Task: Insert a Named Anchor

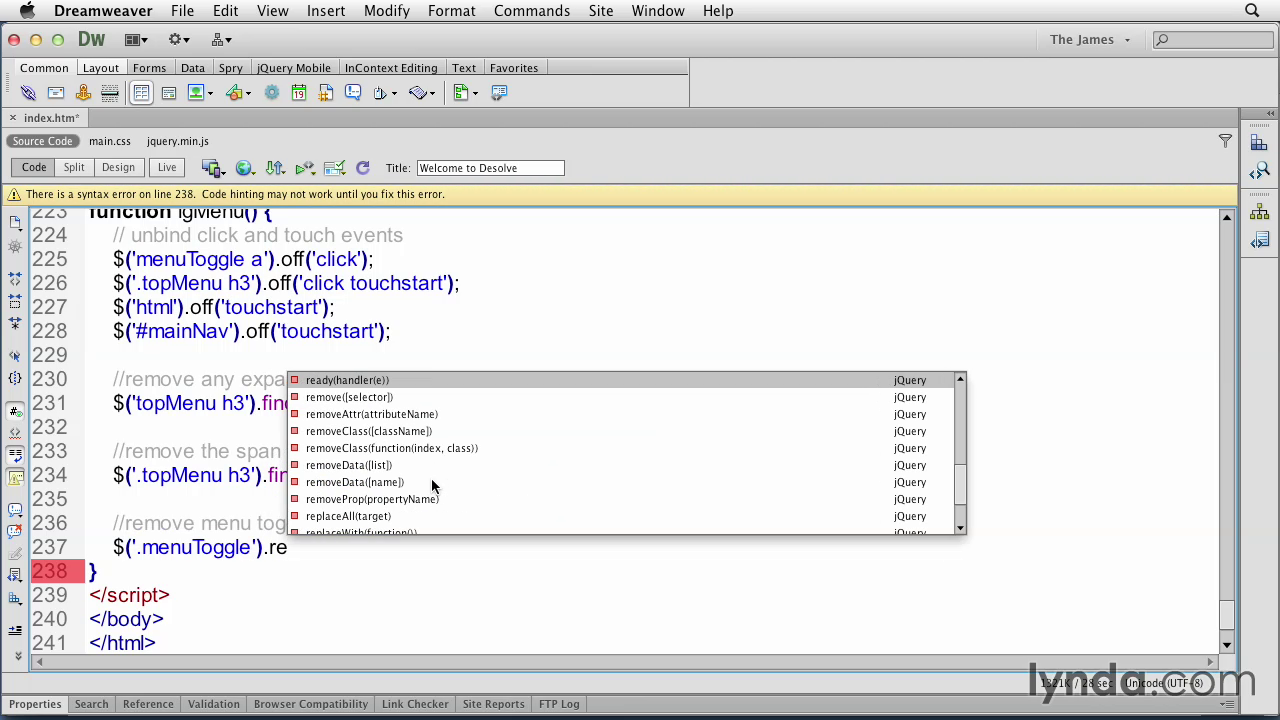Action: (83, 92)
